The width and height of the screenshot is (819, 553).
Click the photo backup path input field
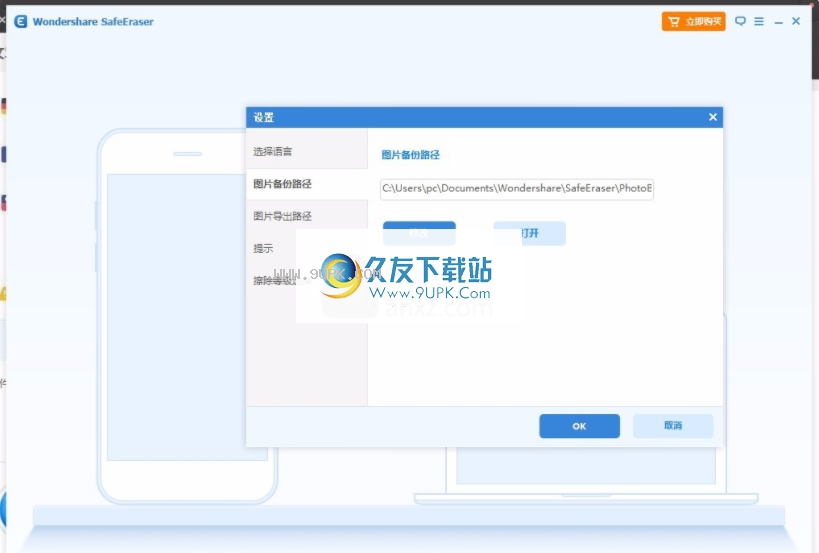coord(517,189)
